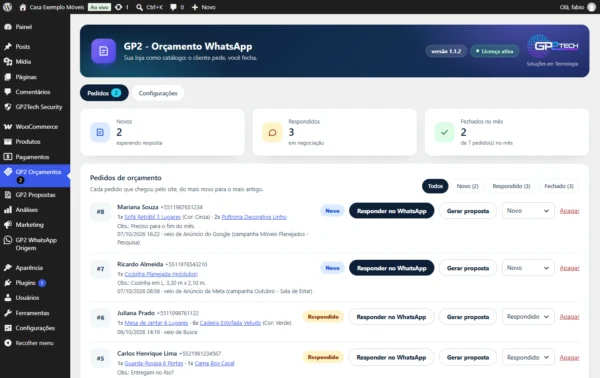The image size is (600, 378).
Task: Click Apagar for Carlos Henrique Lima order
Action: coord(569,357)
